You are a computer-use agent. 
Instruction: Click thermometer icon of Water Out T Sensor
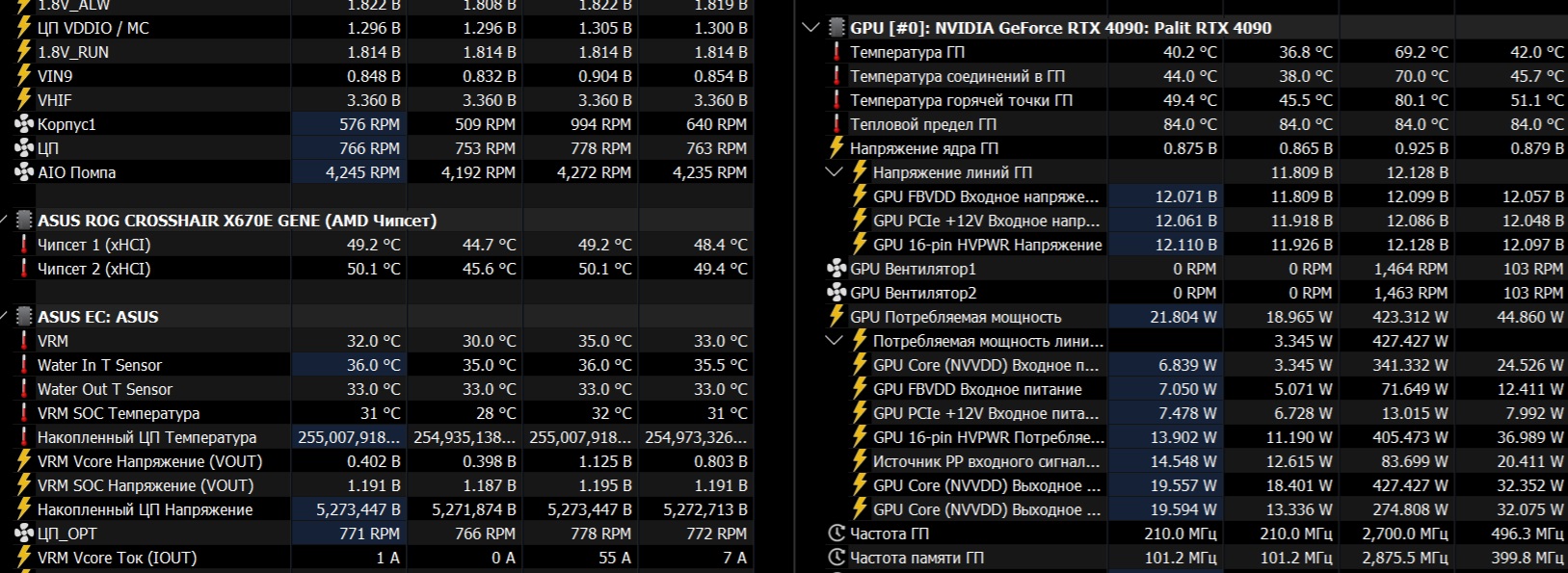[x=24, y=389]
